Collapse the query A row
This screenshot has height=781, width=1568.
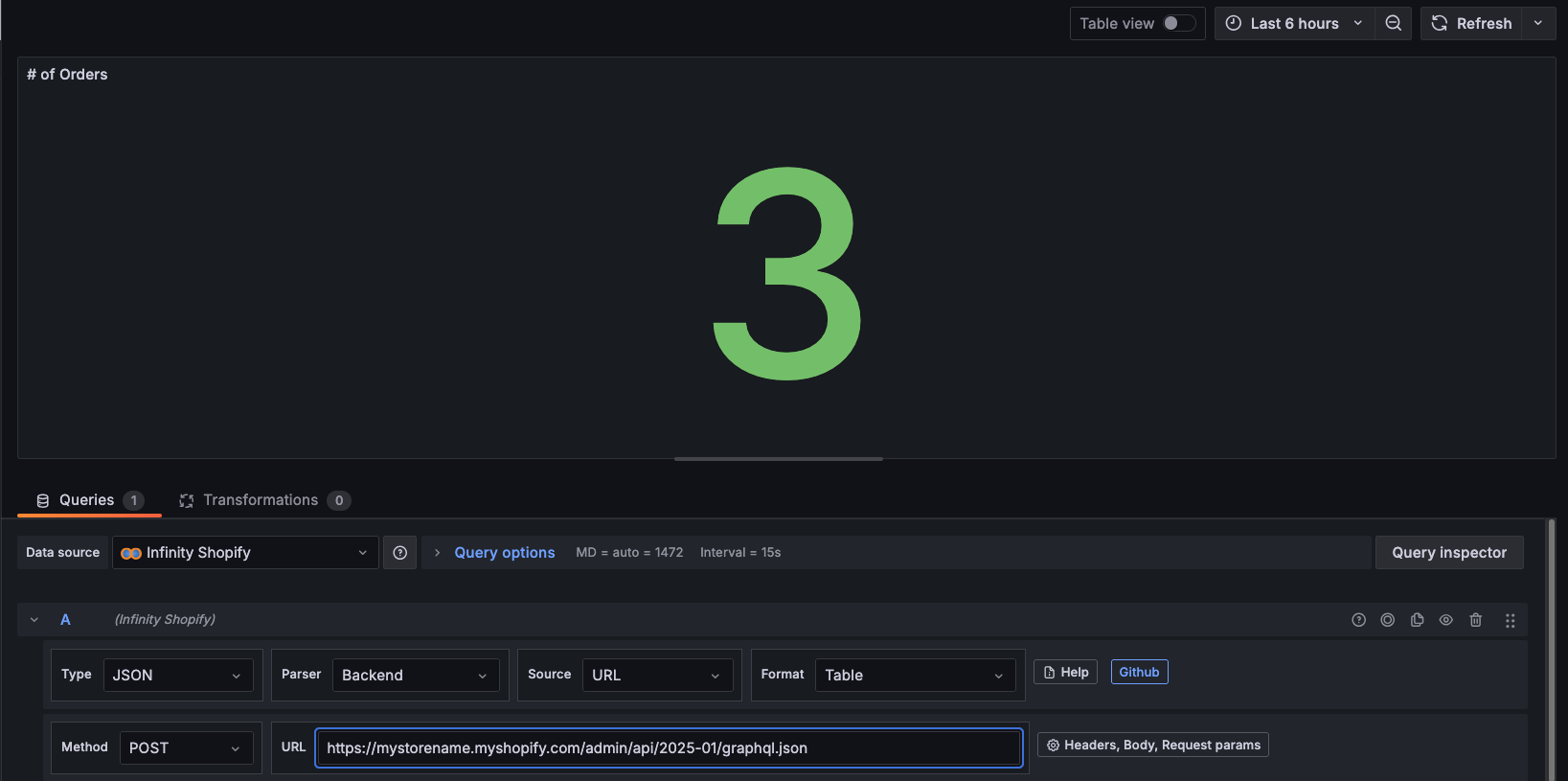tap(34, 620)
